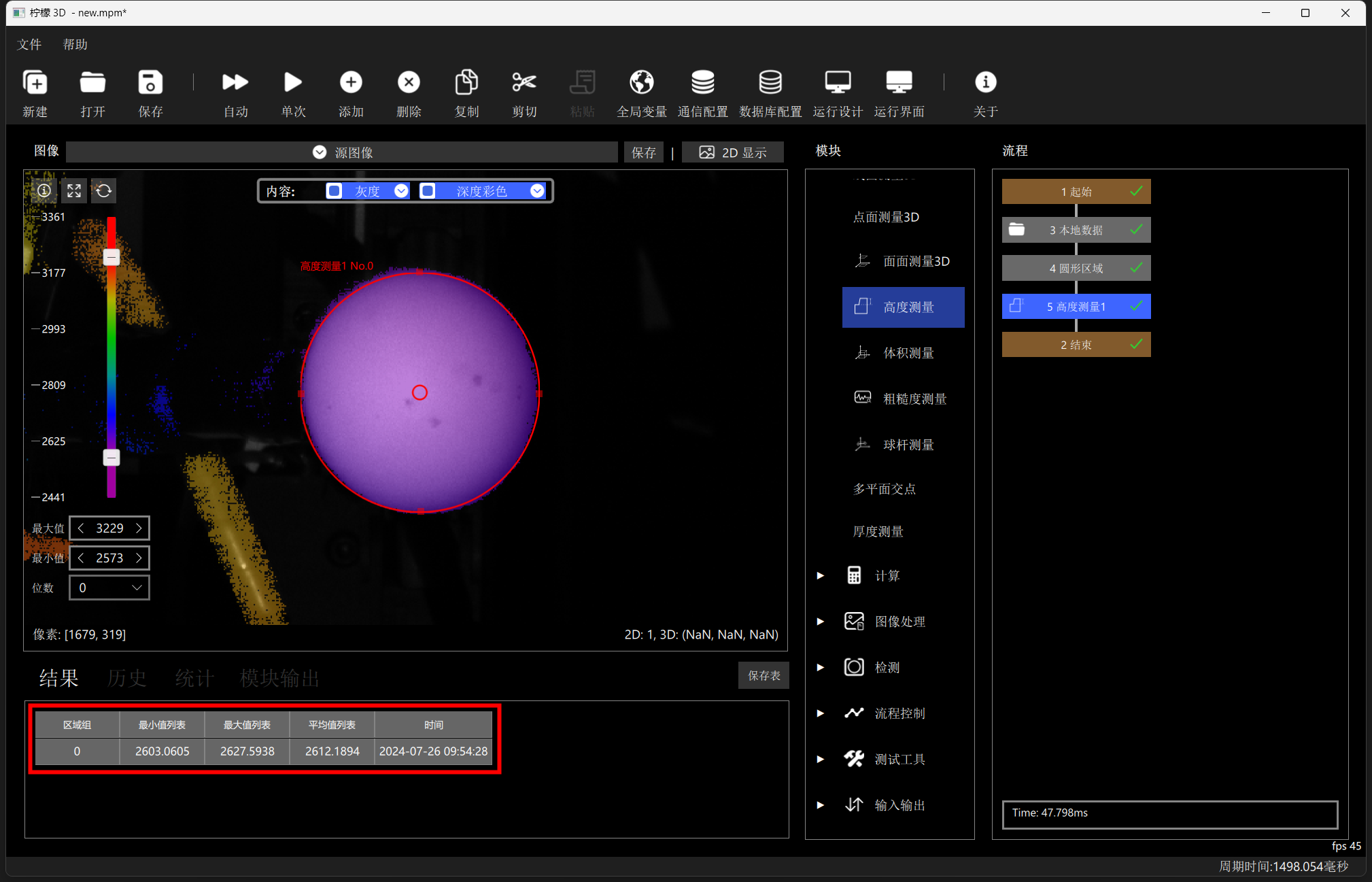
Task: Click the image 保存 button
Action: point(643,152)
